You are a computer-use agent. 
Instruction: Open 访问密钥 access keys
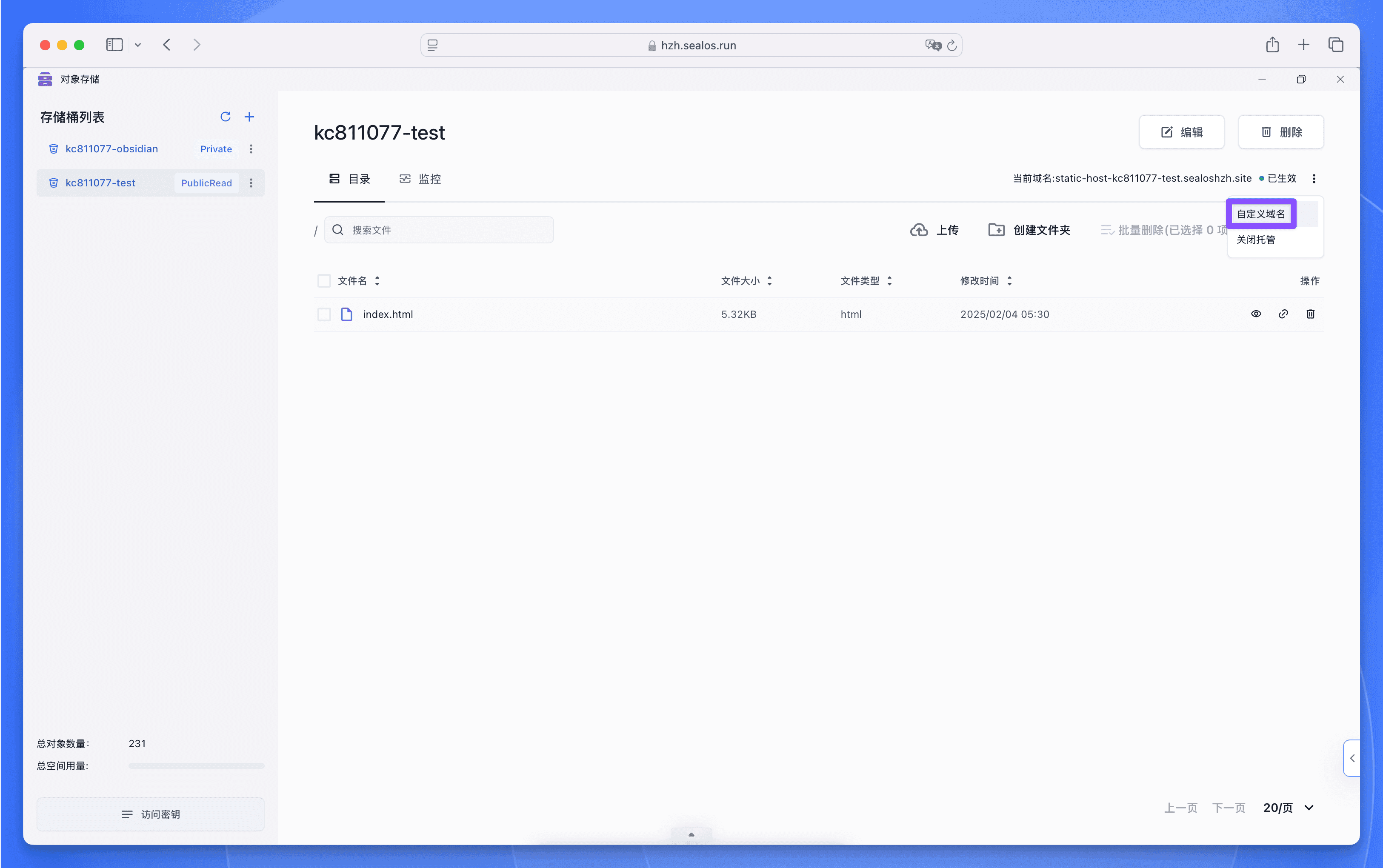pyautogui.click(x=150, y=815)
